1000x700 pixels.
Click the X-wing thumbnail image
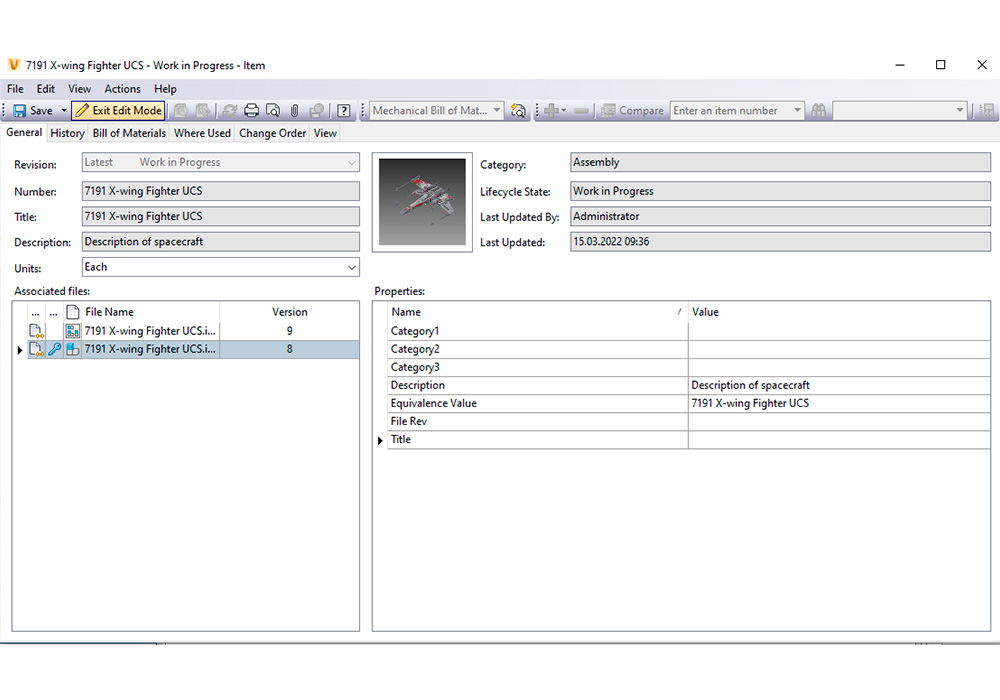[x=422, y=202]
